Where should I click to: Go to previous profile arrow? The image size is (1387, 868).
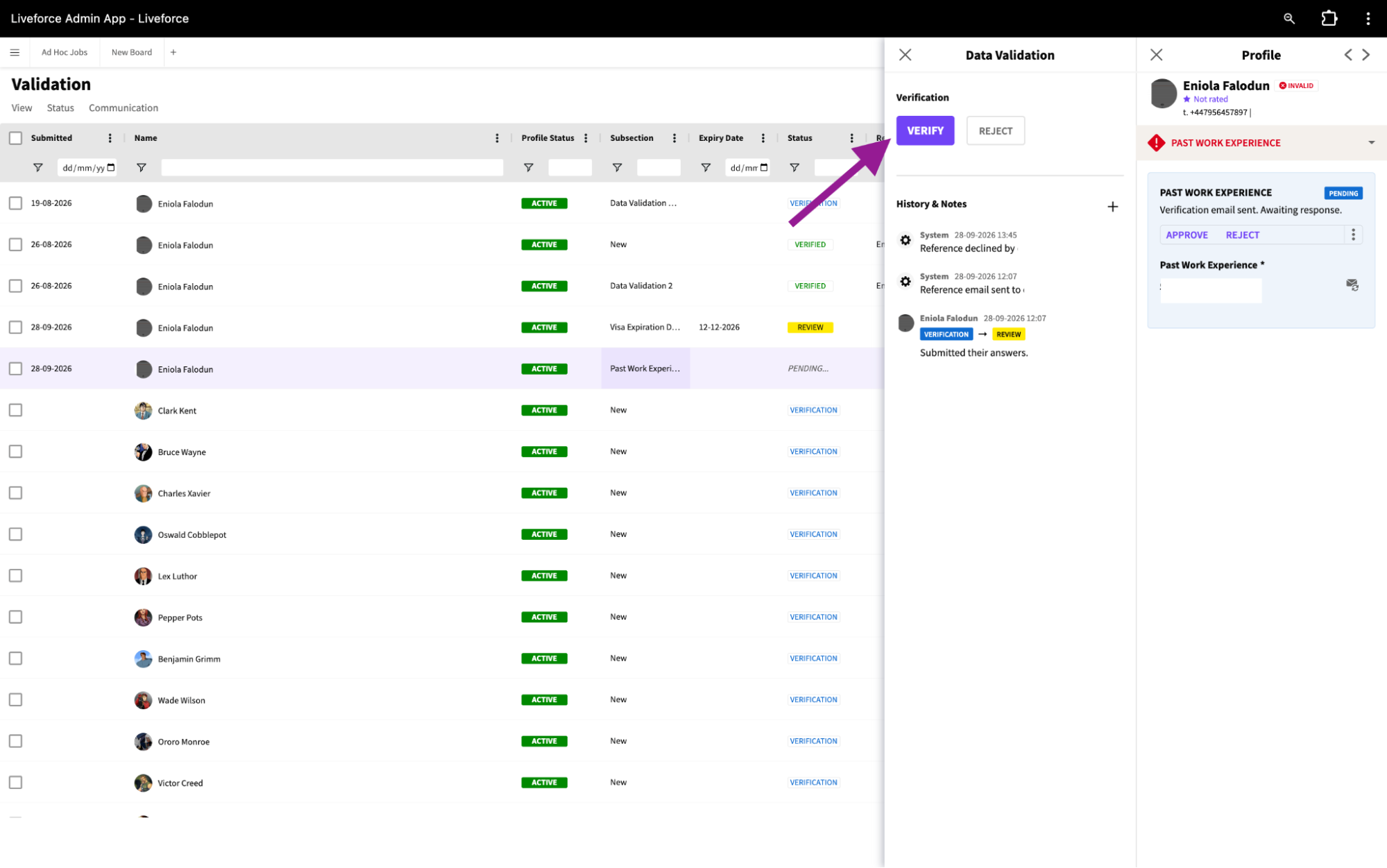pos(1347,55)
